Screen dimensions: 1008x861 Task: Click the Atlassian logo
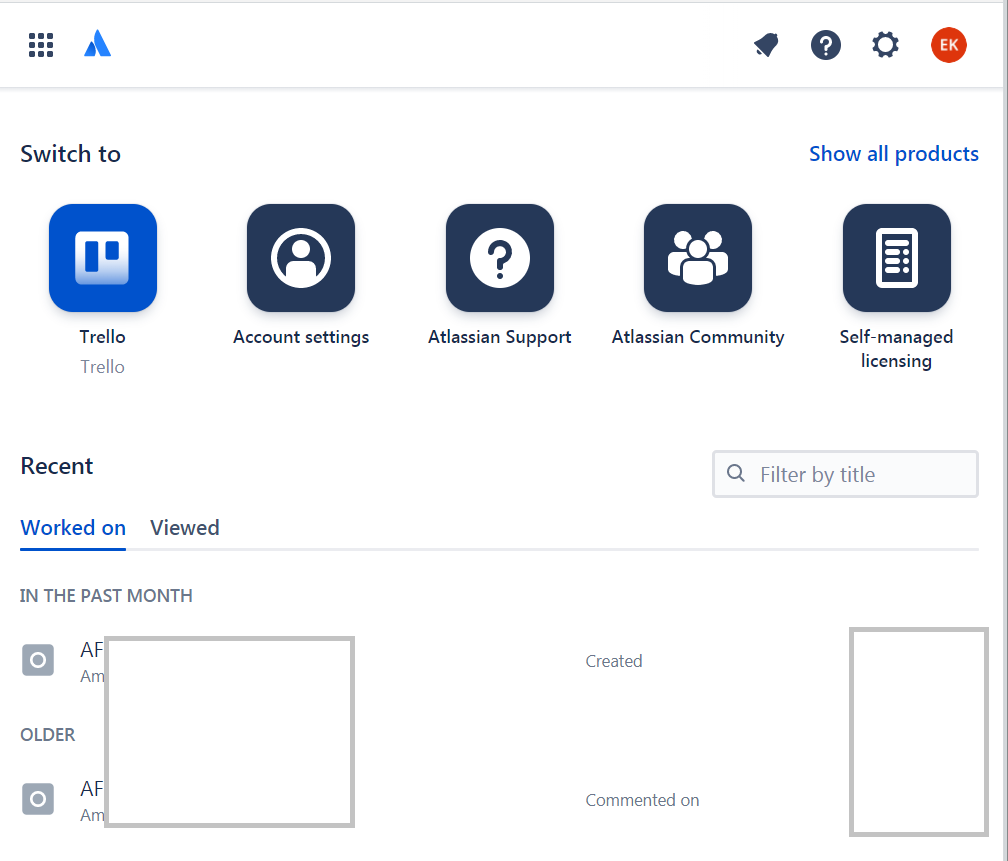click(98, 44)
